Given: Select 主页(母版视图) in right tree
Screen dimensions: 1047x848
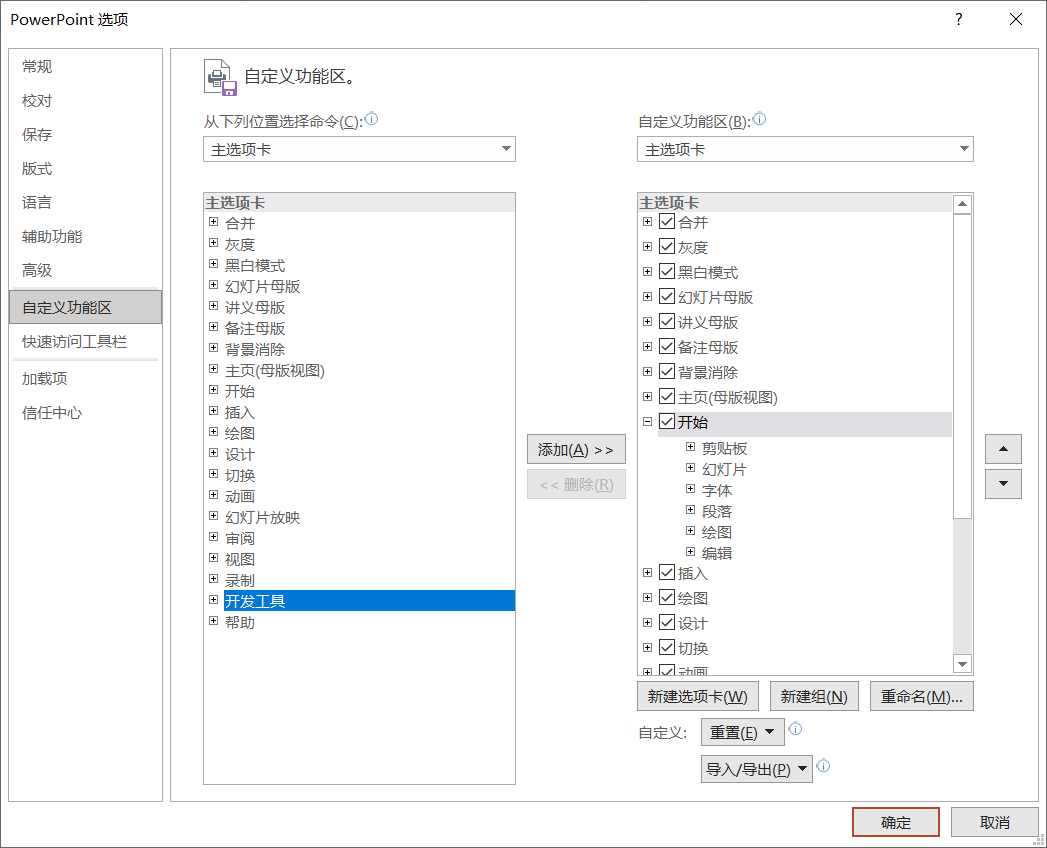Looking at the screenshot, I should click(x=728, y=397).
